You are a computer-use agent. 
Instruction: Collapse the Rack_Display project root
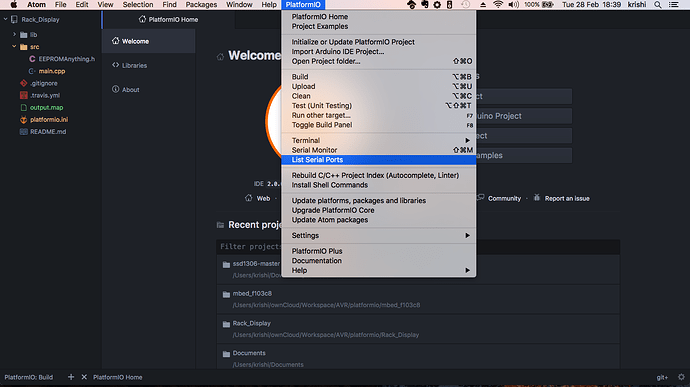[5, 19]
